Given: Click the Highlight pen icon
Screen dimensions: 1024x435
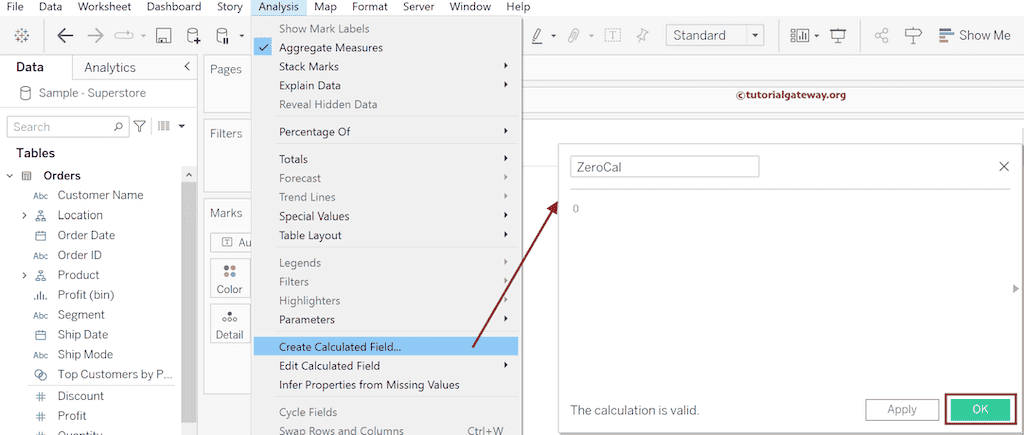Looking at the screenshot, I should click(537, 36).
